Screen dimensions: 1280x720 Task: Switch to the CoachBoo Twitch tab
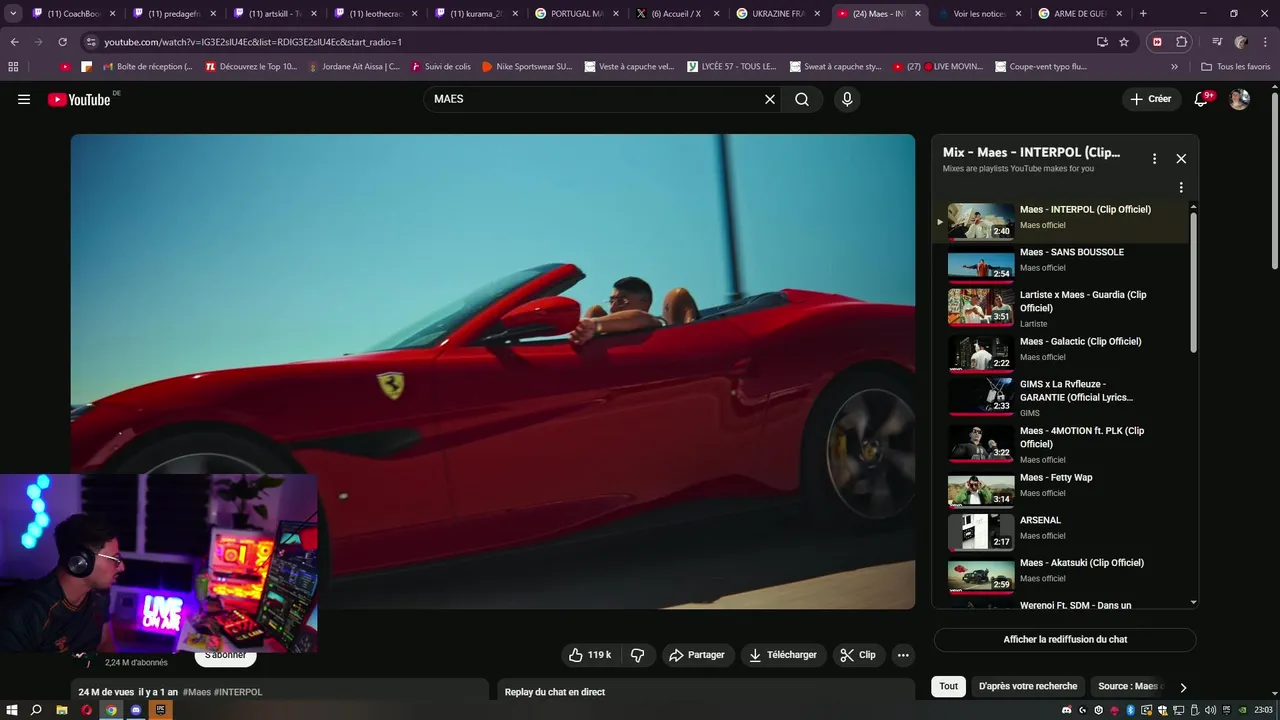pos(74,14)
